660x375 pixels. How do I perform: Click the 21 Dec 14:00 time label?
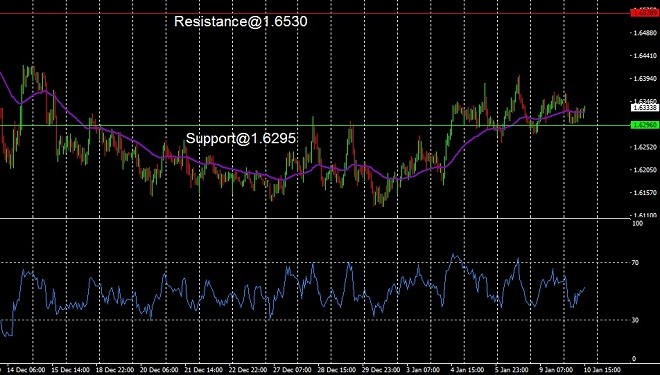(203, 370)
